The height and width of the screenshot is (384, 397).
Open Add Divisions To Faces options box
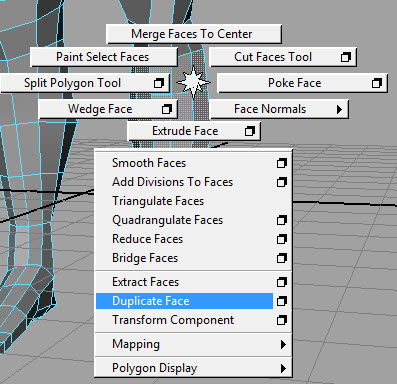(x=282, y=182)
